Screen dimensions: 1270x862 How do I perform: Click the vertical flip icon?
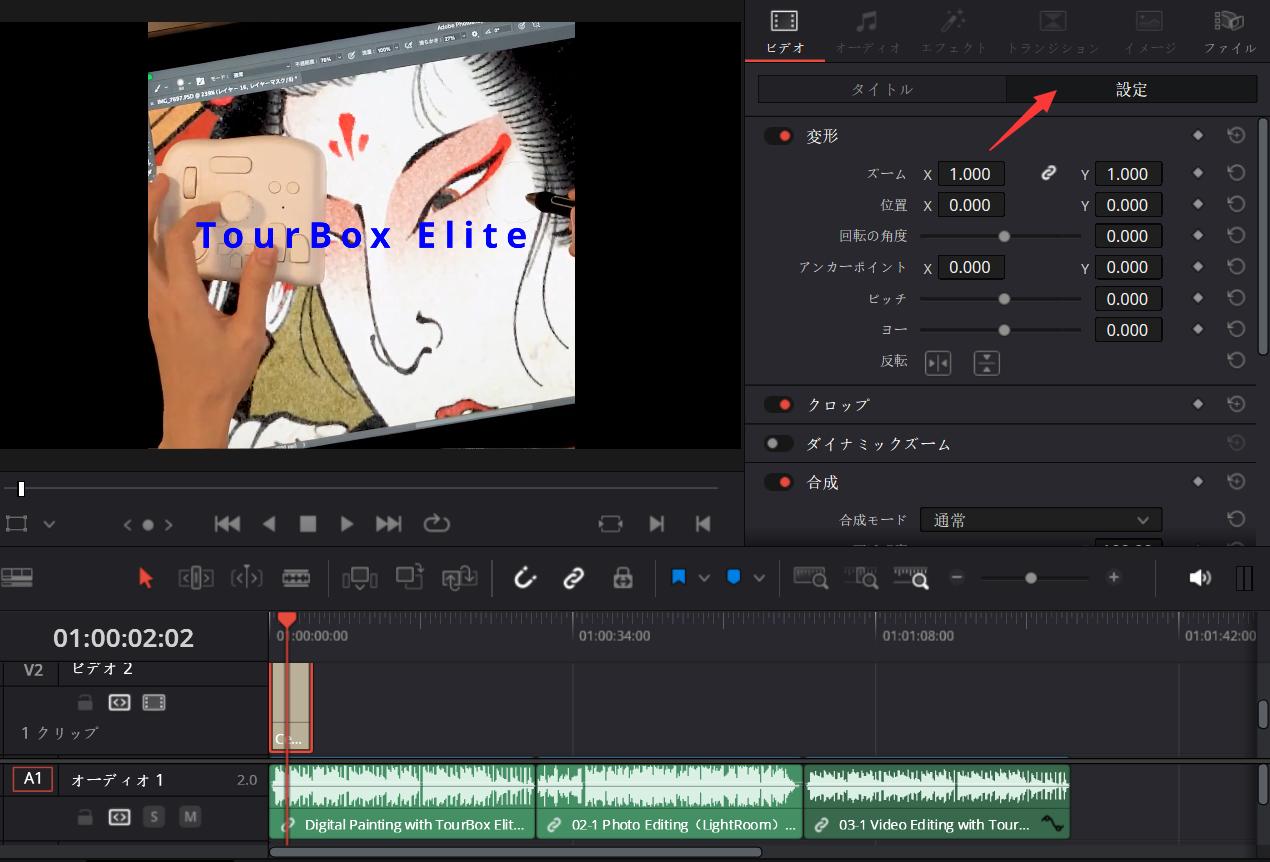click(x=987, y=363)
